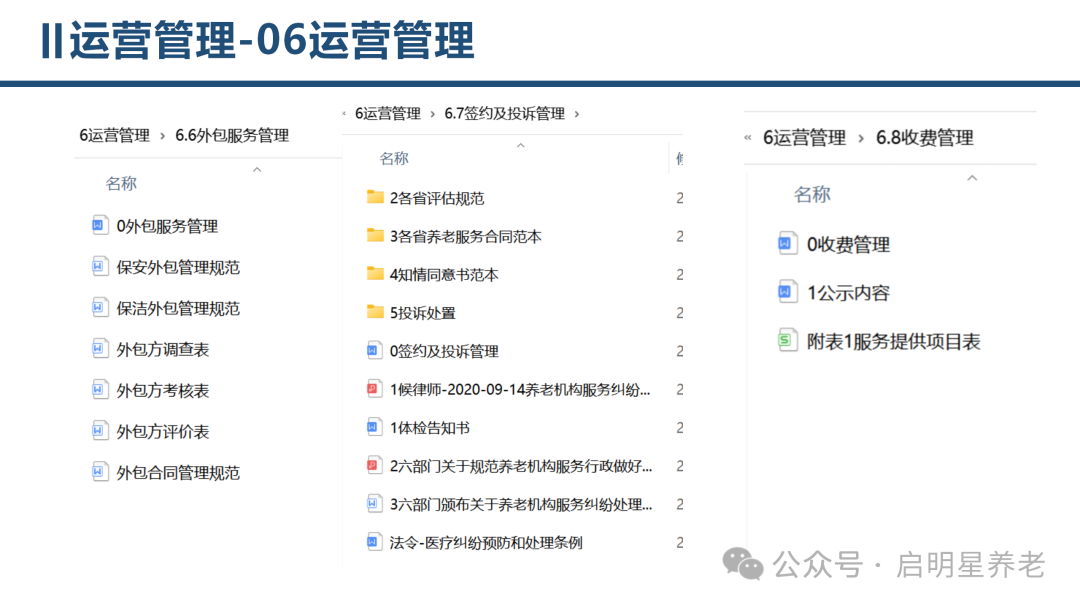Image resolution: width=1080 pixels, height=608 pixels.
Task: Click the Word icon of 0签约及投诉管理
Action: (373, 350)
